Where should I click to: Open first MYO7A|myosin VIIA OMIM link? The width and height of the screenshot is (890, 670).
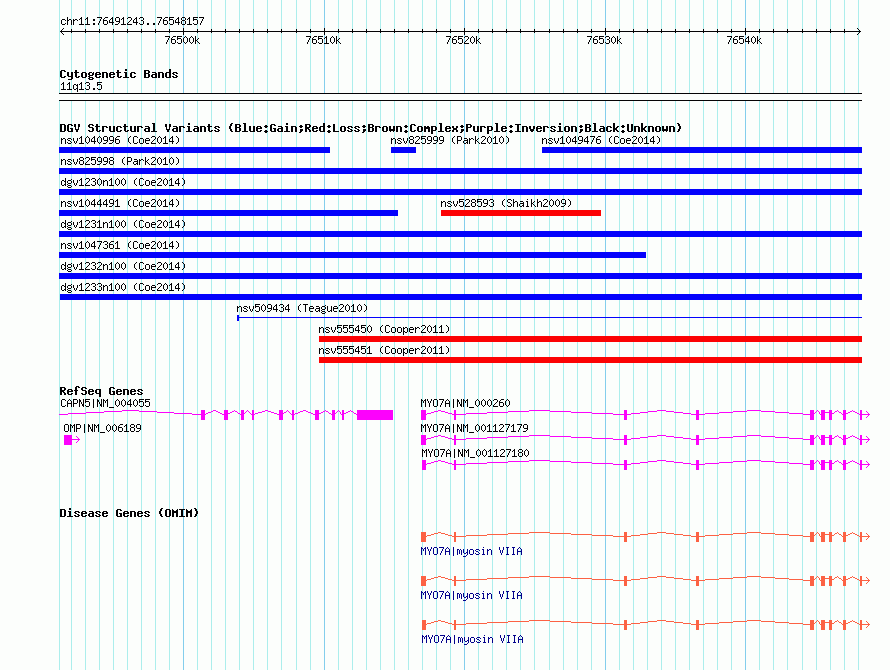[472, 551]
